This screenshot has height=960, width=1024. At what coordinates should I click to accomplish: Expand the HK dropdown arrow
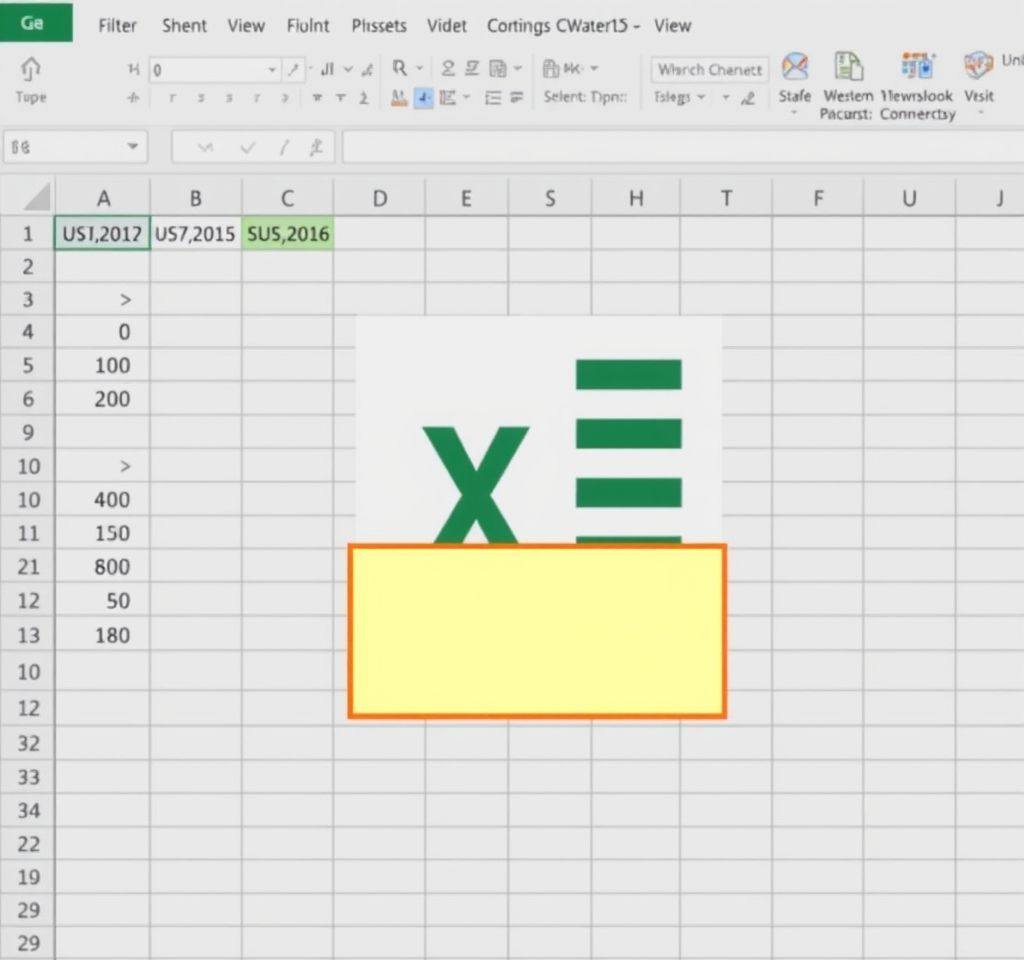[594, 68]
